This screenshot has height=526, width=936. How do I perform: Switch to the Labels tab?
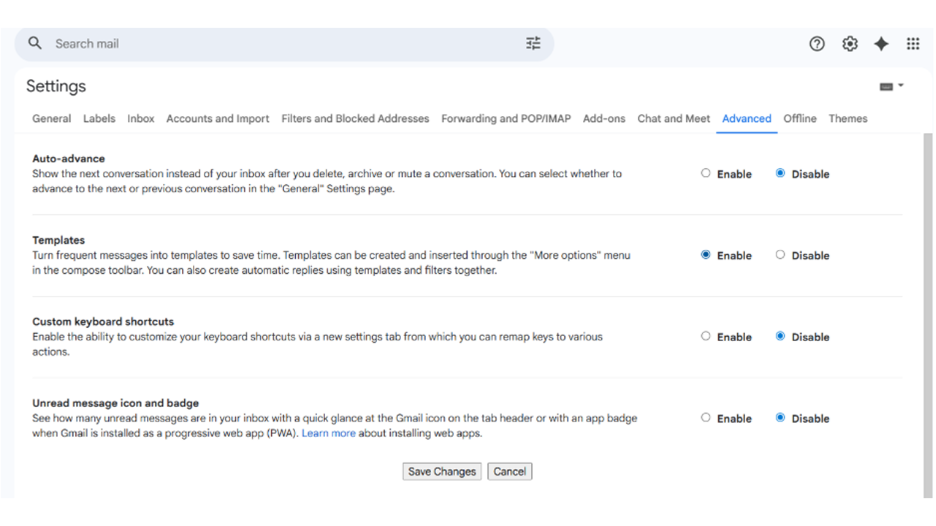click(x=99, y=118)
